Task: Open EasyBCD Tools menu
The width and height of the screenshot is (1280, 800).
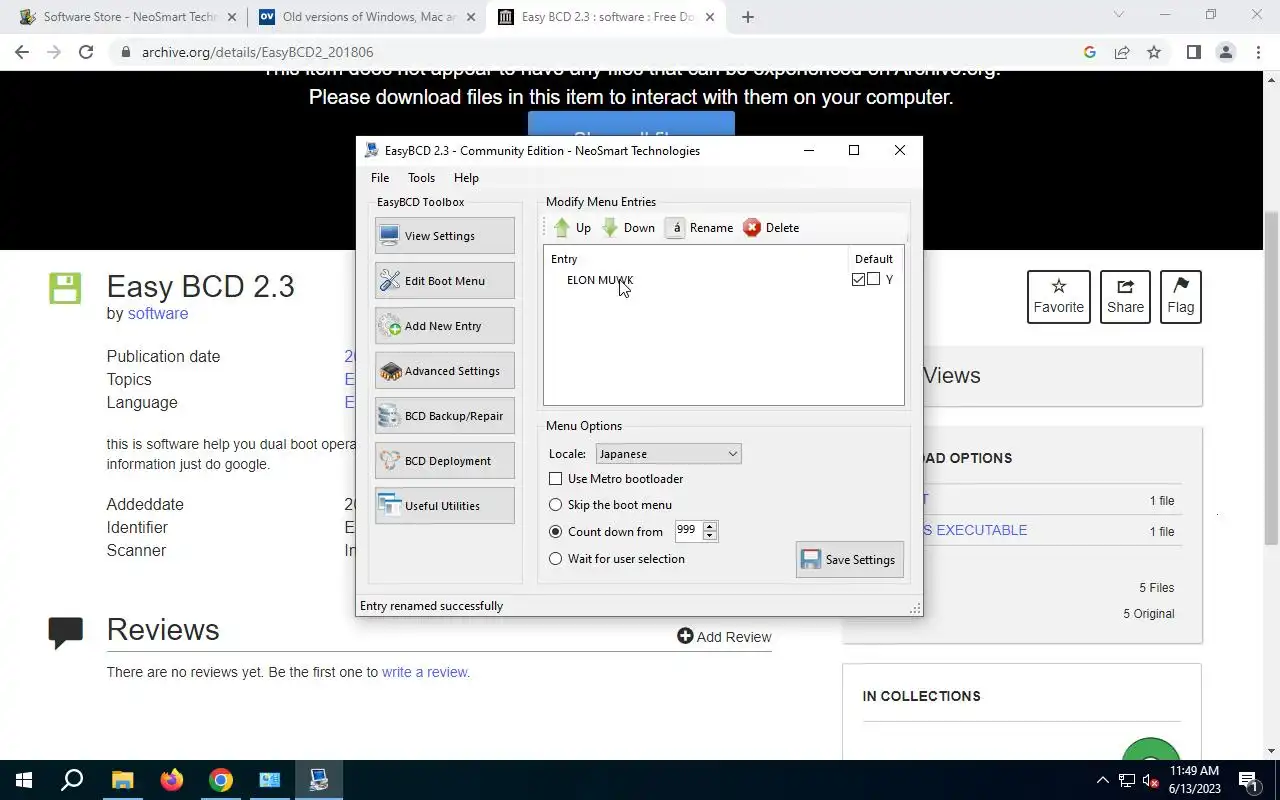Action: click(x=421, y=178)
